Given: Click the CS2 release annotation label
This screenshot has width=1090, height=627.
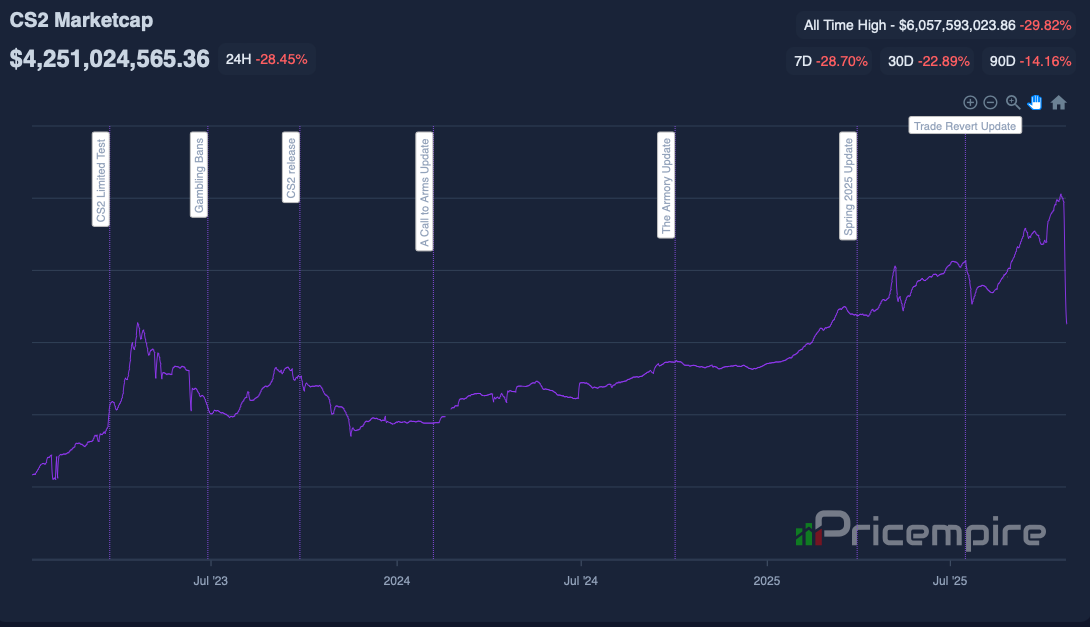Looking at the screenshot, I should [291, 167].
